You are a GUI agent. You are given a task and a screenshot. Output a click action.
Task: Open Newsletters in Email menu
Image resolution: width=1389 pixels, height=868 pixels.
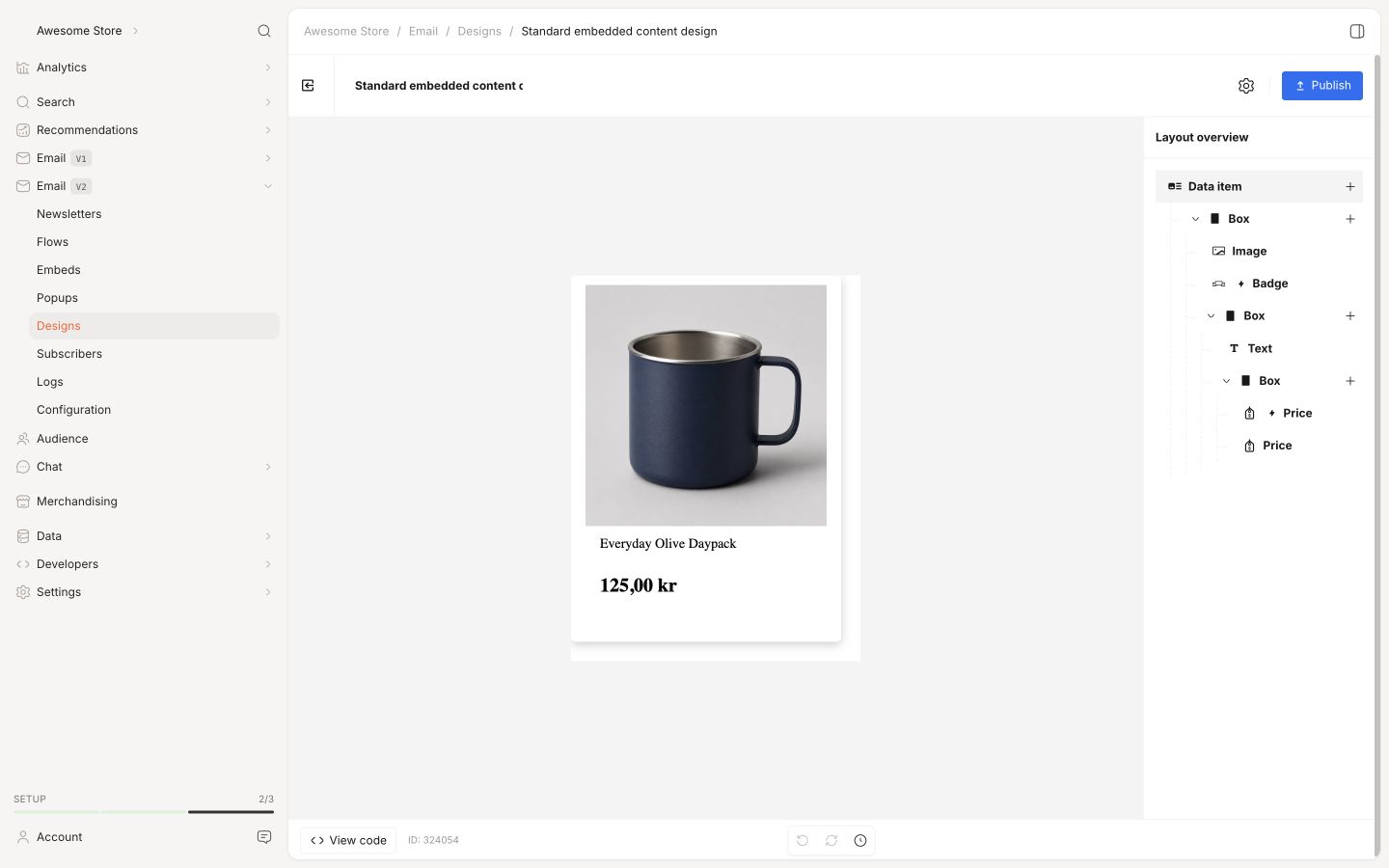tap(69, 214)
